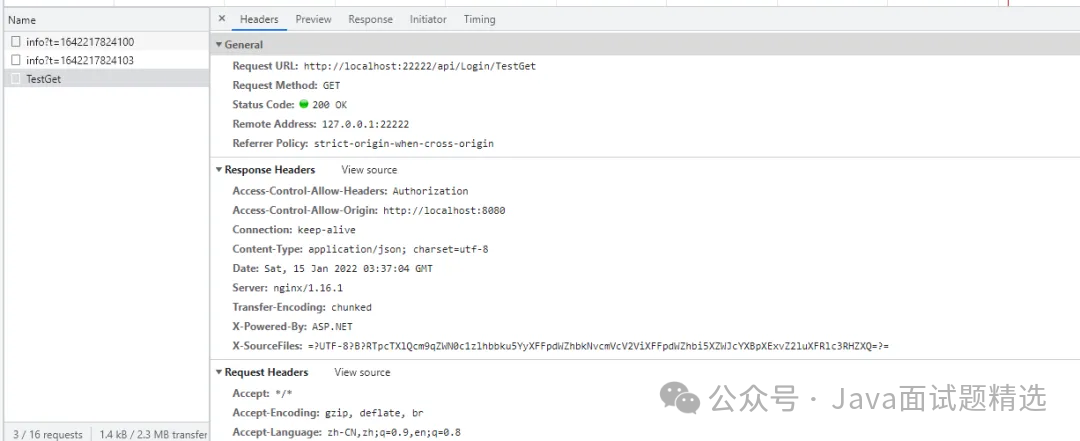The image size is (1080, 441).
Task: Open the Response tab
Action: tap(371, 19)
